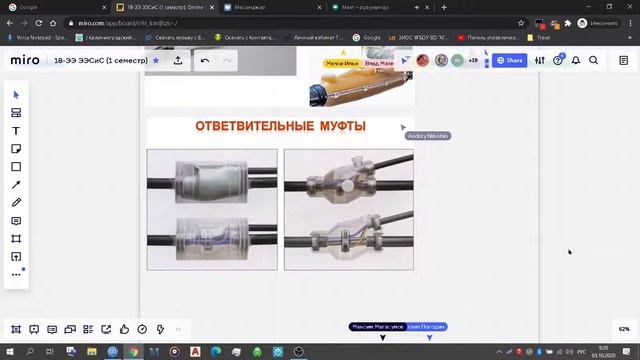Open the notes panel icon at top right
Screen dimensions: 640x360
tap(623, 60)
